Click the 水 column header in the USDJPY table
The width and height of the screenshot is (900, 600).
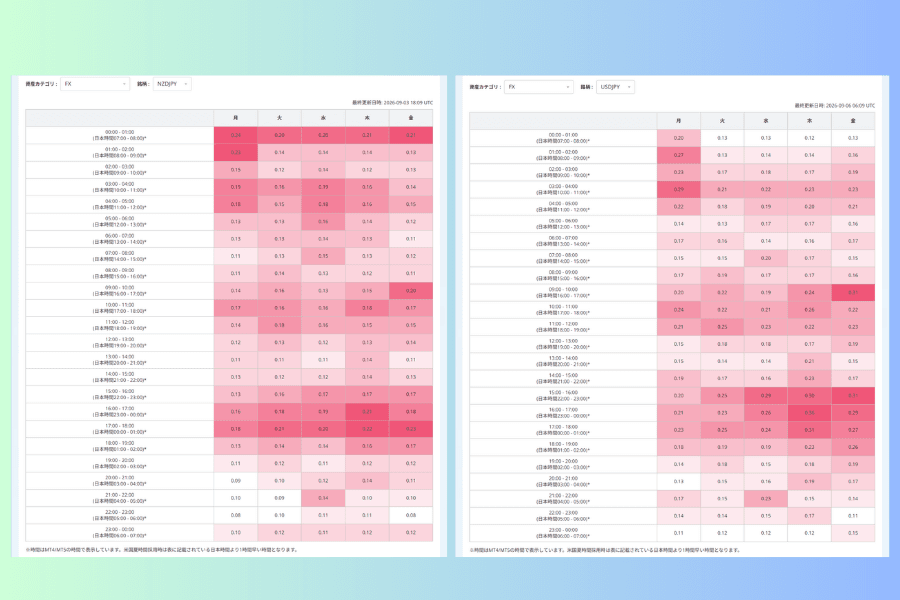pos(766,121)
